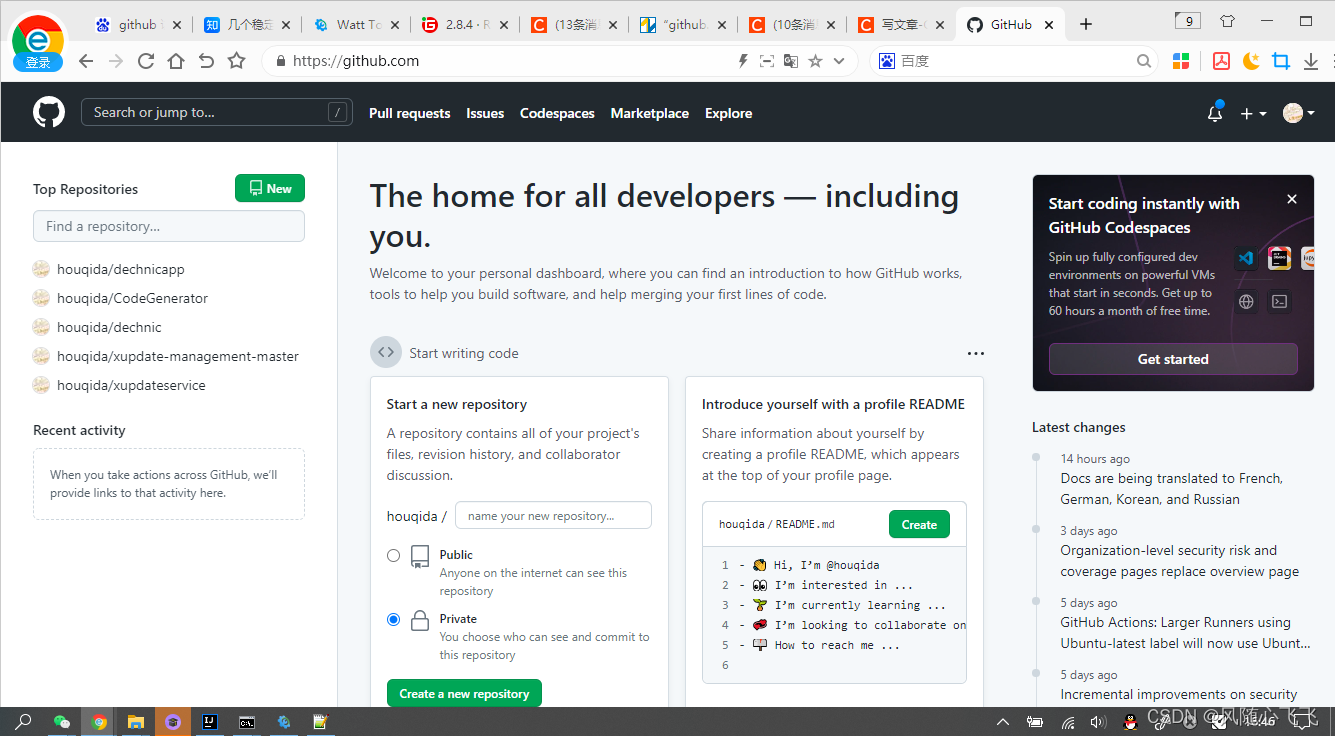The width and height of the screenshot is (1335, 736).
Task: Open the user avatar menu dropdown
Action: click(1299, 114)
